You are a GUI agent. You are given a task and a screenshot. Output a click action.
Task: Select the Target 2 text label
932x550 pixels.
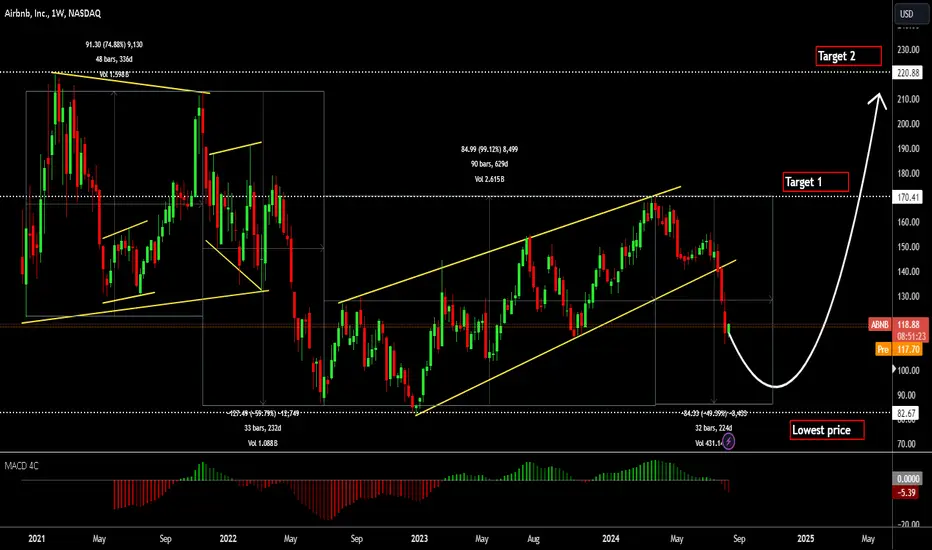click(x=848, y=56)
